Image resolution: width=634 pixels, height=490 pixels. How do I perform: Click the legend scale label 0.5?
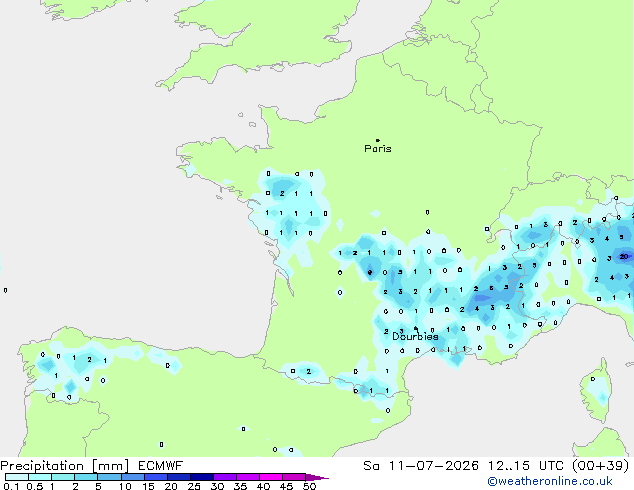[35, 486]
